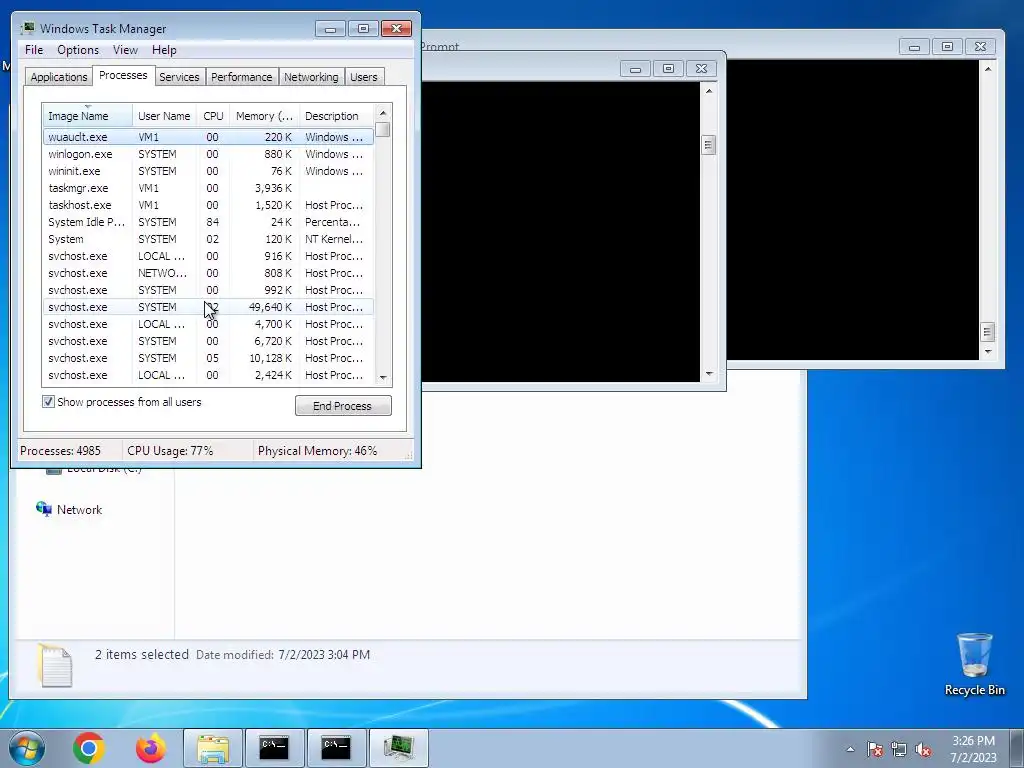The height and width of the screenshot is (768, 1024).
Task: Select taskmgr.exe process row
Action: click(x=208, y=188)
